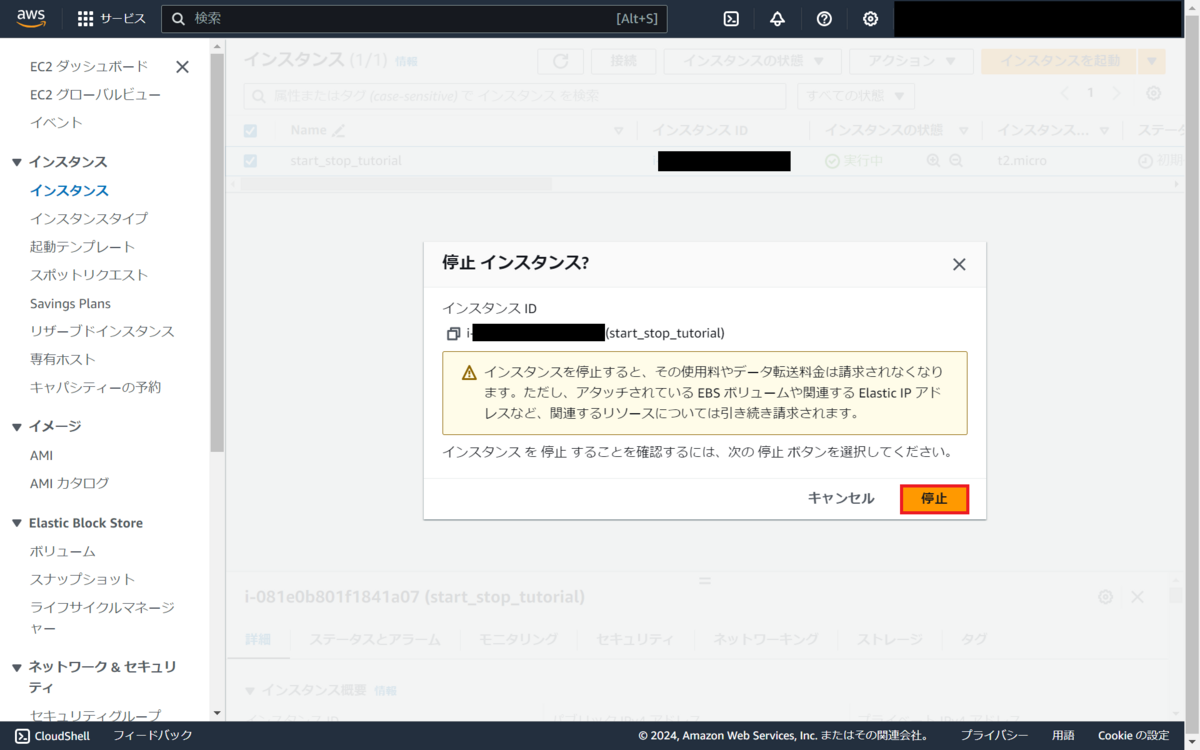The image size is (1200, 750).
Task: Collapse the Elastic Block Store section
Action: click(x=17, y=523)
